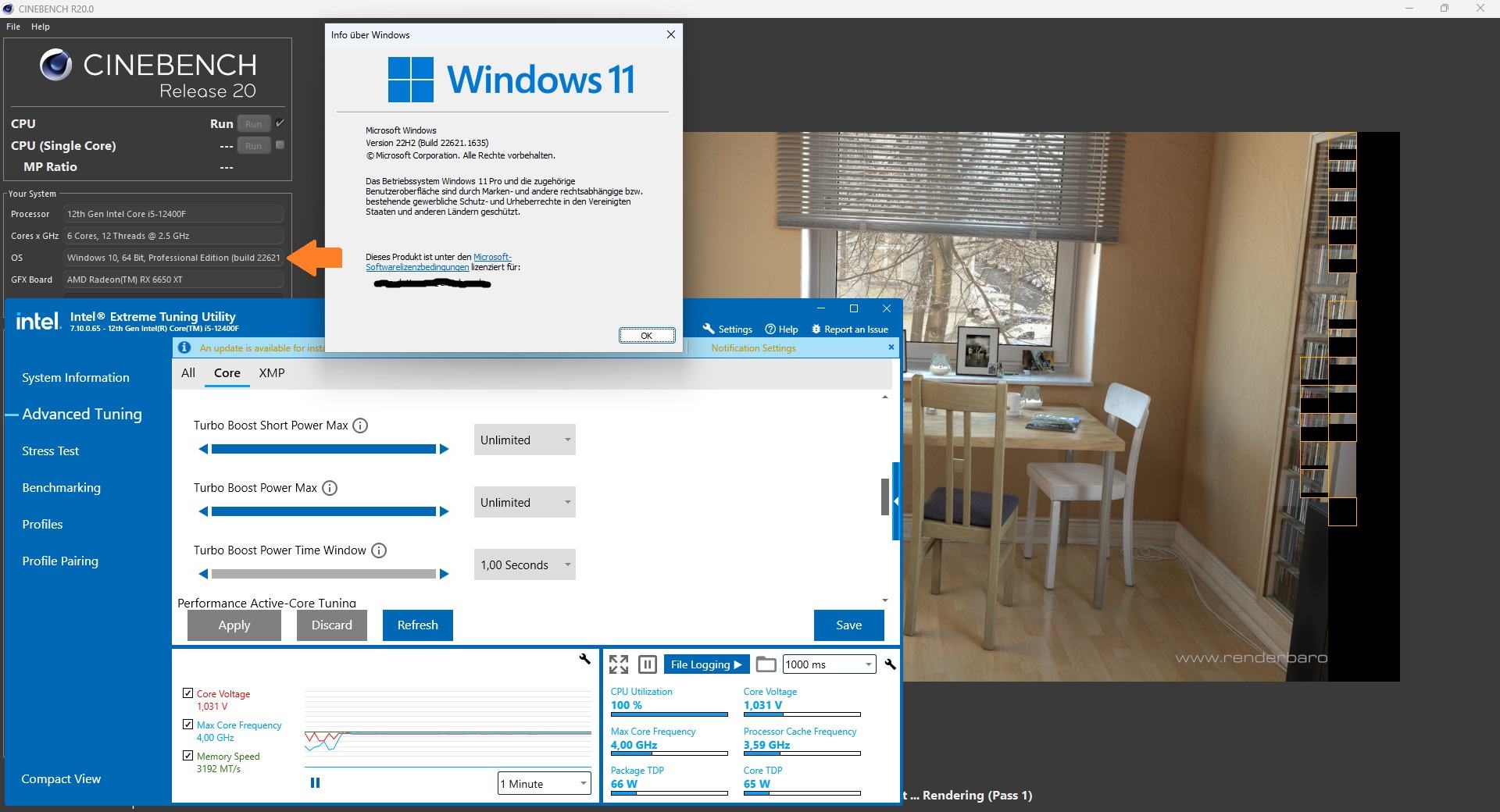This screenshot has width=1500, height=812.
Task: Open Cinebench File menu
Action: 13,27
